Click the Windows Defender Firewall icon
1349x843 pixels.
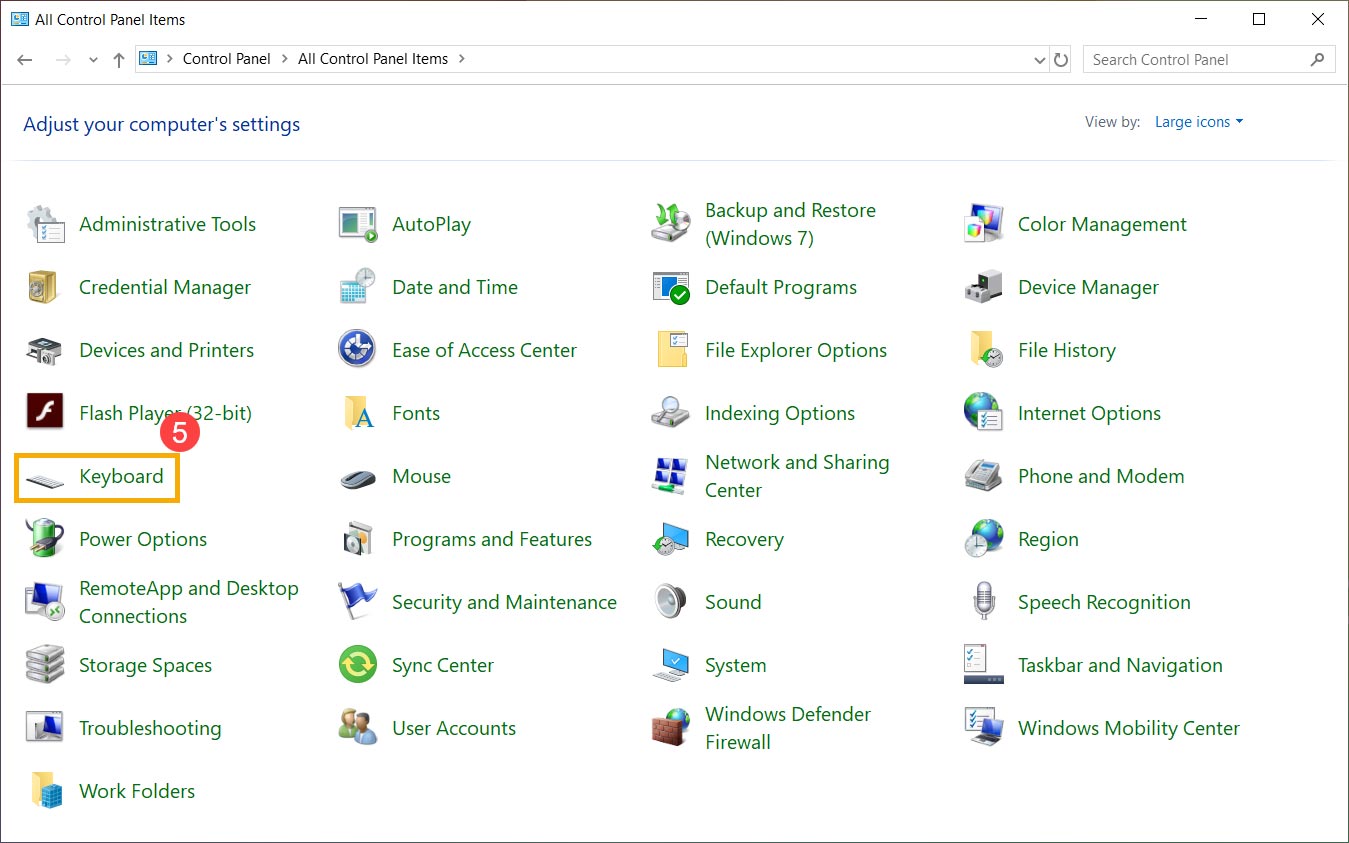[671, 728]
